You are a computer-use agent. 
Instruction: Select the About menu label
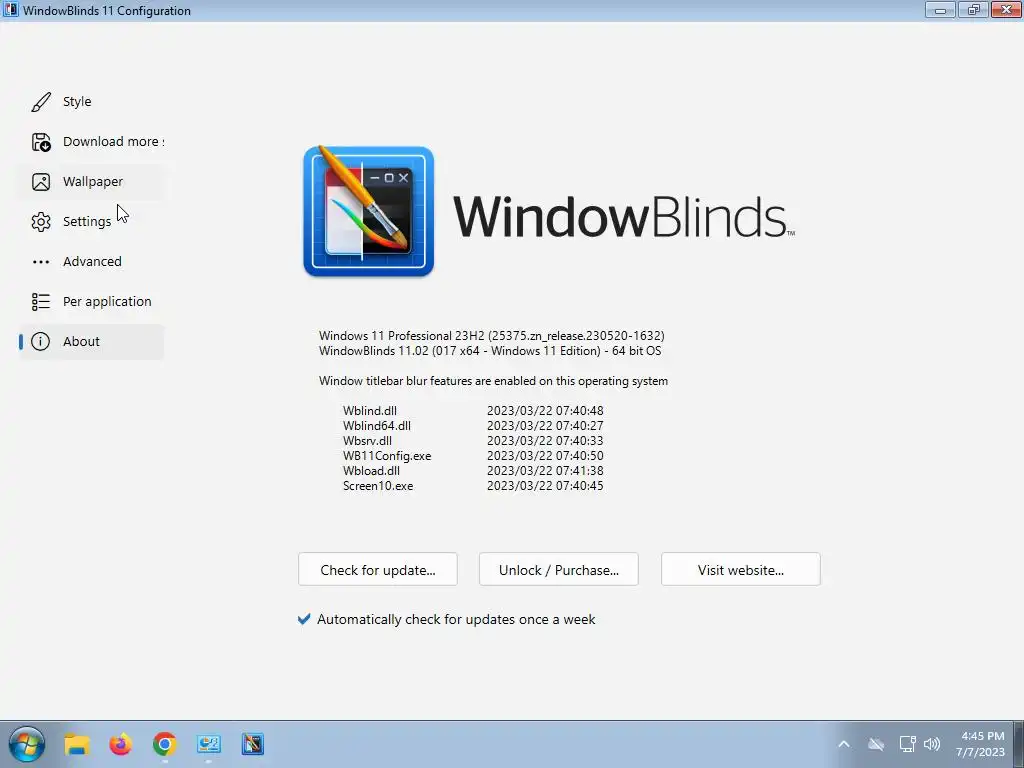coord(81,342)
